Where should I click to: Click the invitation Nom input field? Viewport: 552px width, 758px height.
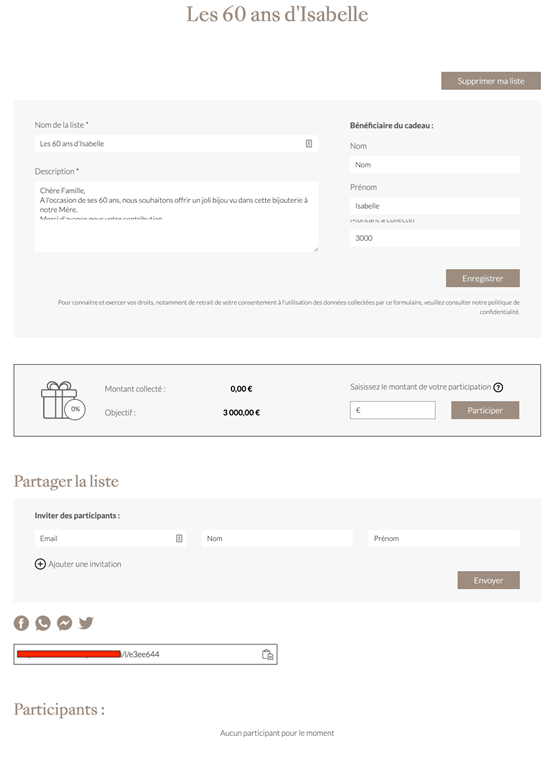[277, 539]
